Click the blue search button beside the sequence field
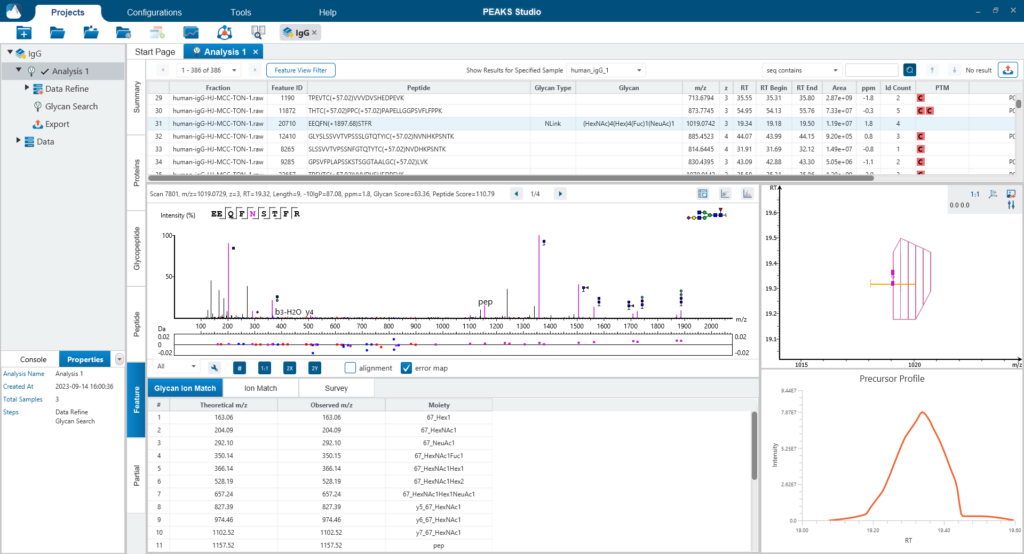This screenshot has height=554, width=1024. click(x=909, y=70)
